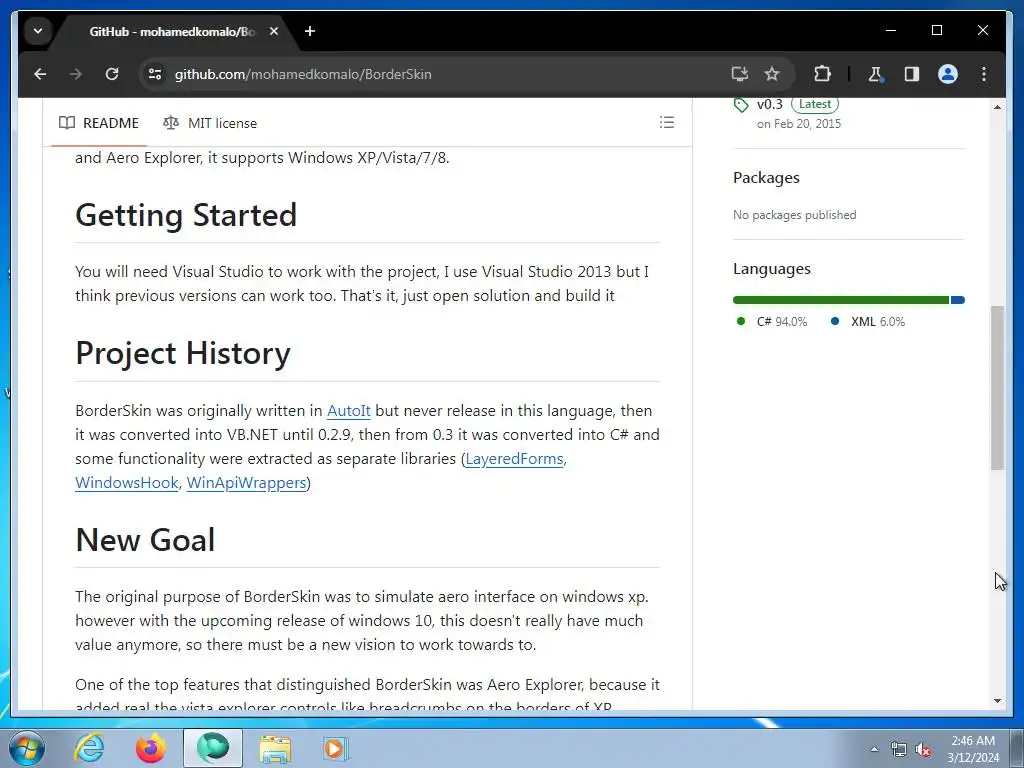Switch to the README tab
The width and height of the screenshot is (1024, 768).
click(99, 123)
